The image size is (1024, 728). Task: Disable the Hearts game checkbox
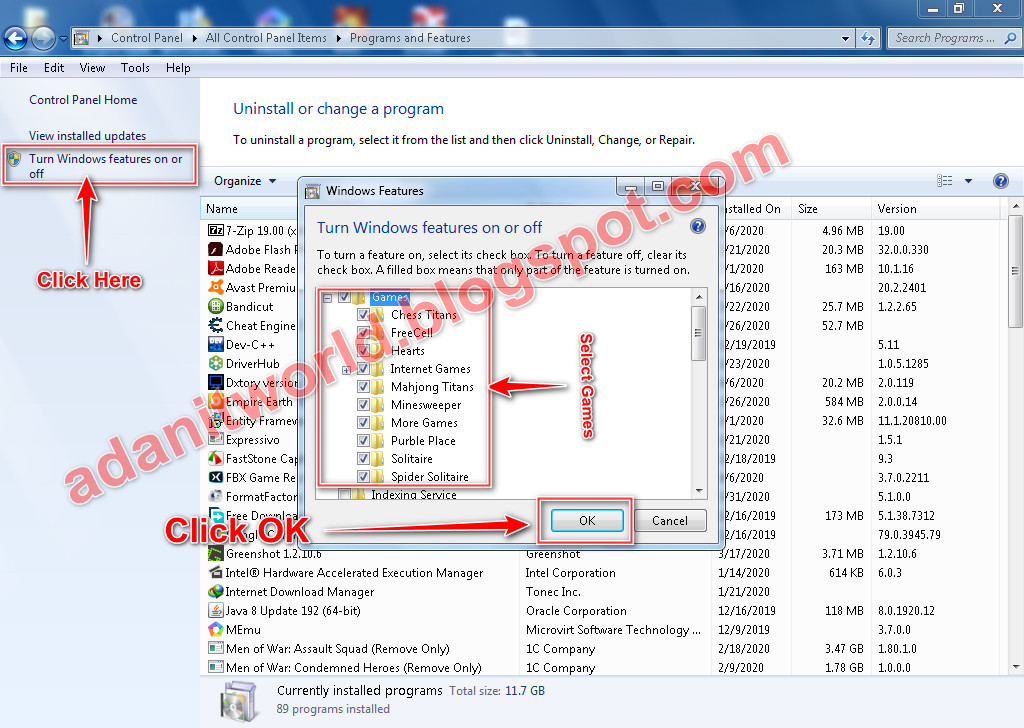click(x=364, y=350)
